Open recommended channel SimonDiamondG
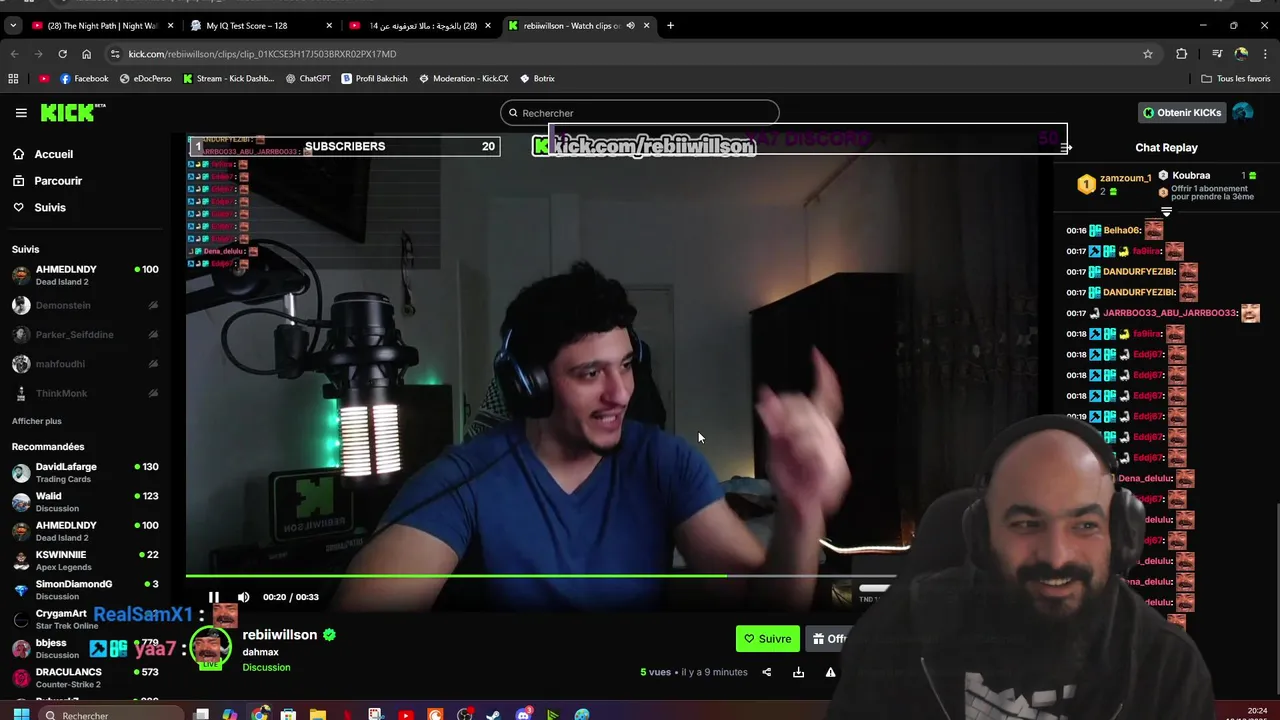The image size is (1280, 720). [85, 590]
